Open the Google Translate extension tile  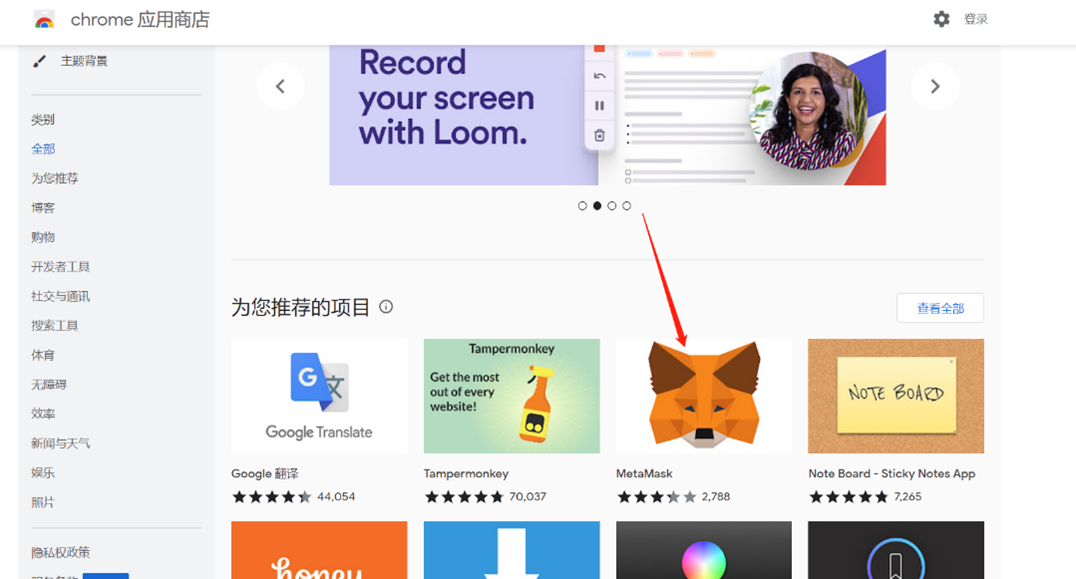[x=319, y=396]
